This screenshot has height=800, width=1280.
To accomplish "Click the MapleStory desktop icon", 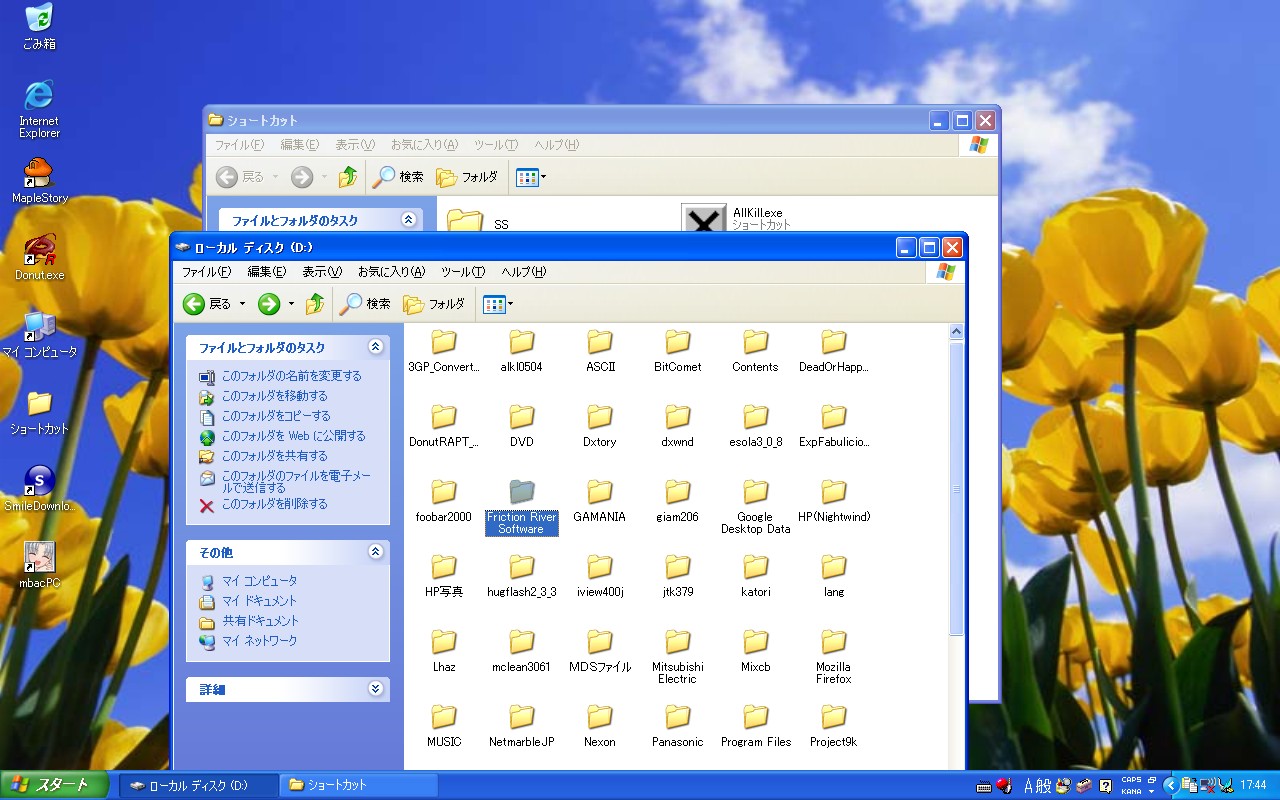I will (40, 180).
